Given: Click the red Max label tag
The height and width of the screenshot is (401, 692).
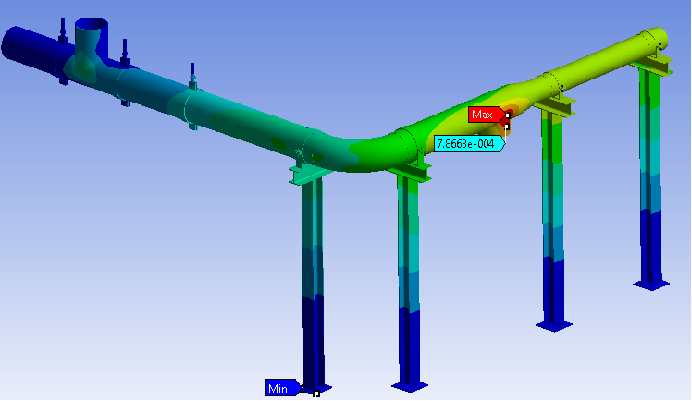Looking at the screenshot, I should pyautogui.click(x=483, y=114).
